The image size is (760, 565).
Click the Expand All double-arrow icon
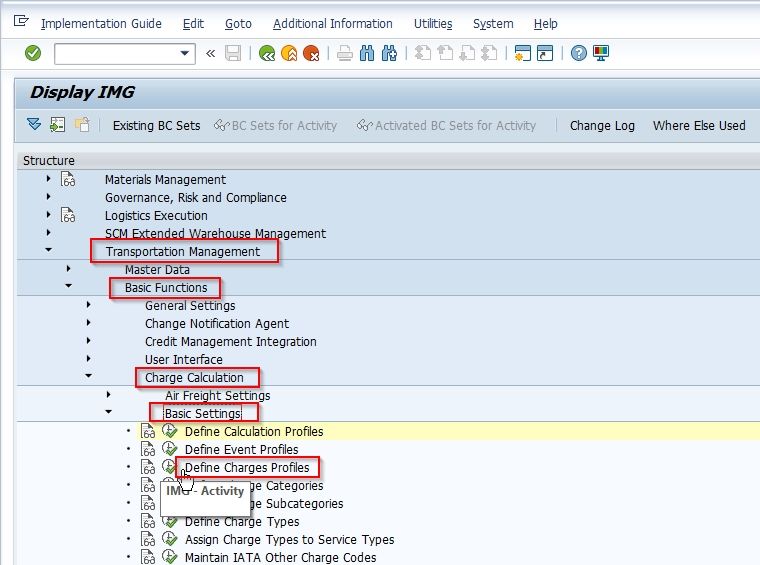click(34, 125)
